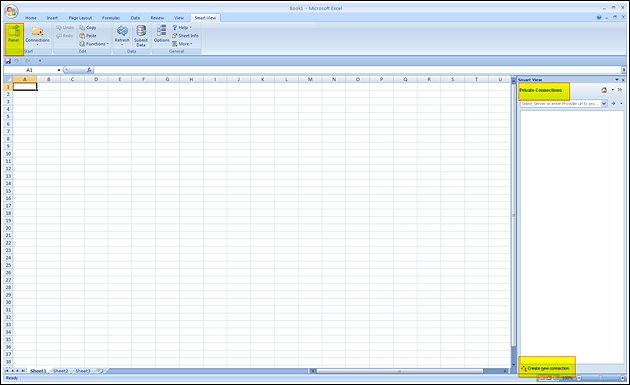Click the Undo button in the ribbon
The height and width of the screenshot is (385, 630).
[65, 28]
